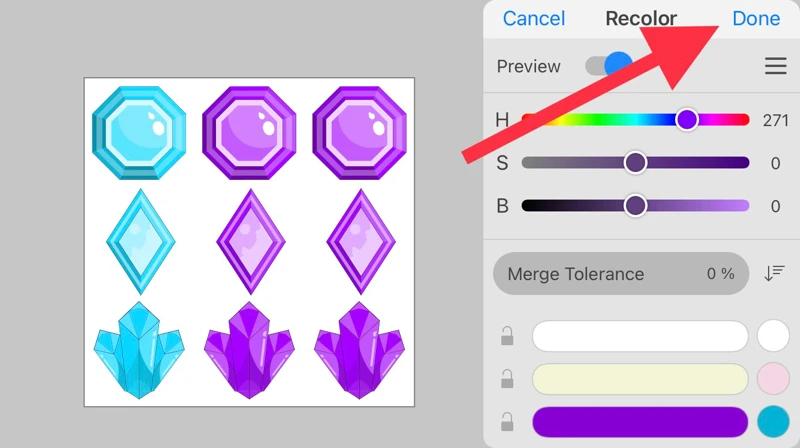This screenshot has width=800, height=448.
Task: Toggle the lock icon for the purple color row
Action: pyautogui.click(x=507, y=421)
